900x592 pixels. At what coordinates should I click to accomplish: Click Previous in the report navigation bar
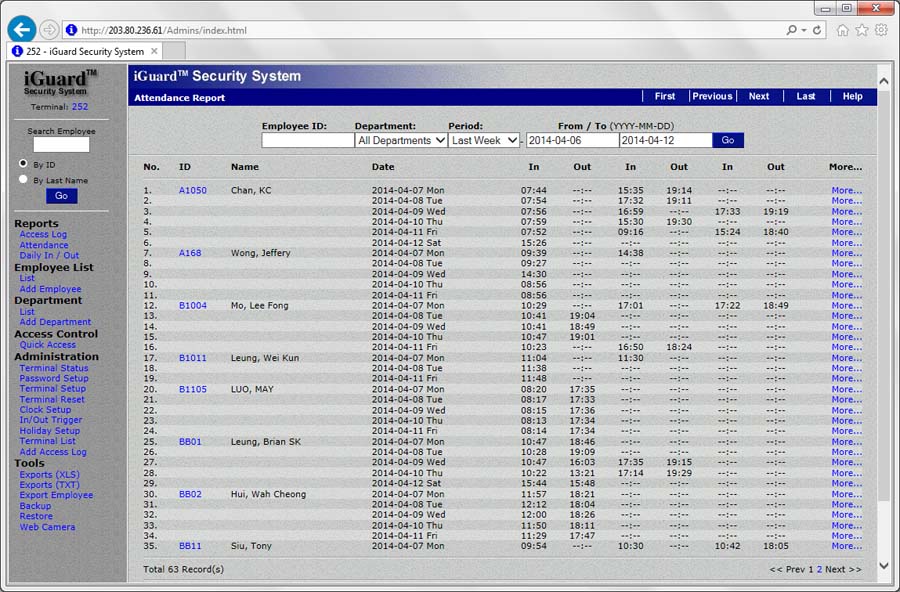(712, 96)
